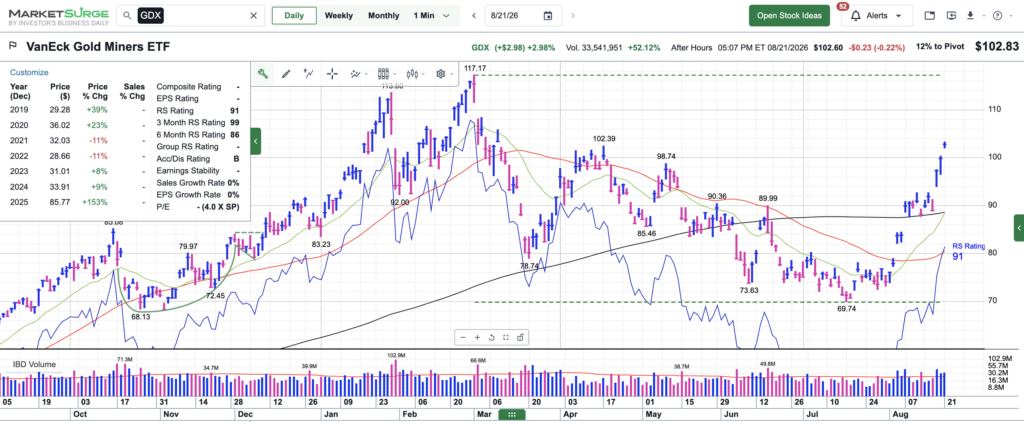1024x422 pixels.
Task: Open the 1 Min interval dropdown
Action: point(432,16)
